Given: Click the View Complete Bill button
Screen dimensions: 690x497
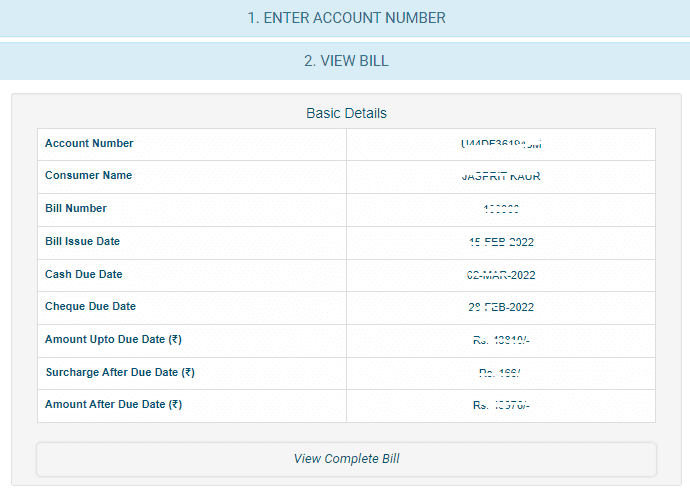Looking at the screenshot, I should coord(346,459).
